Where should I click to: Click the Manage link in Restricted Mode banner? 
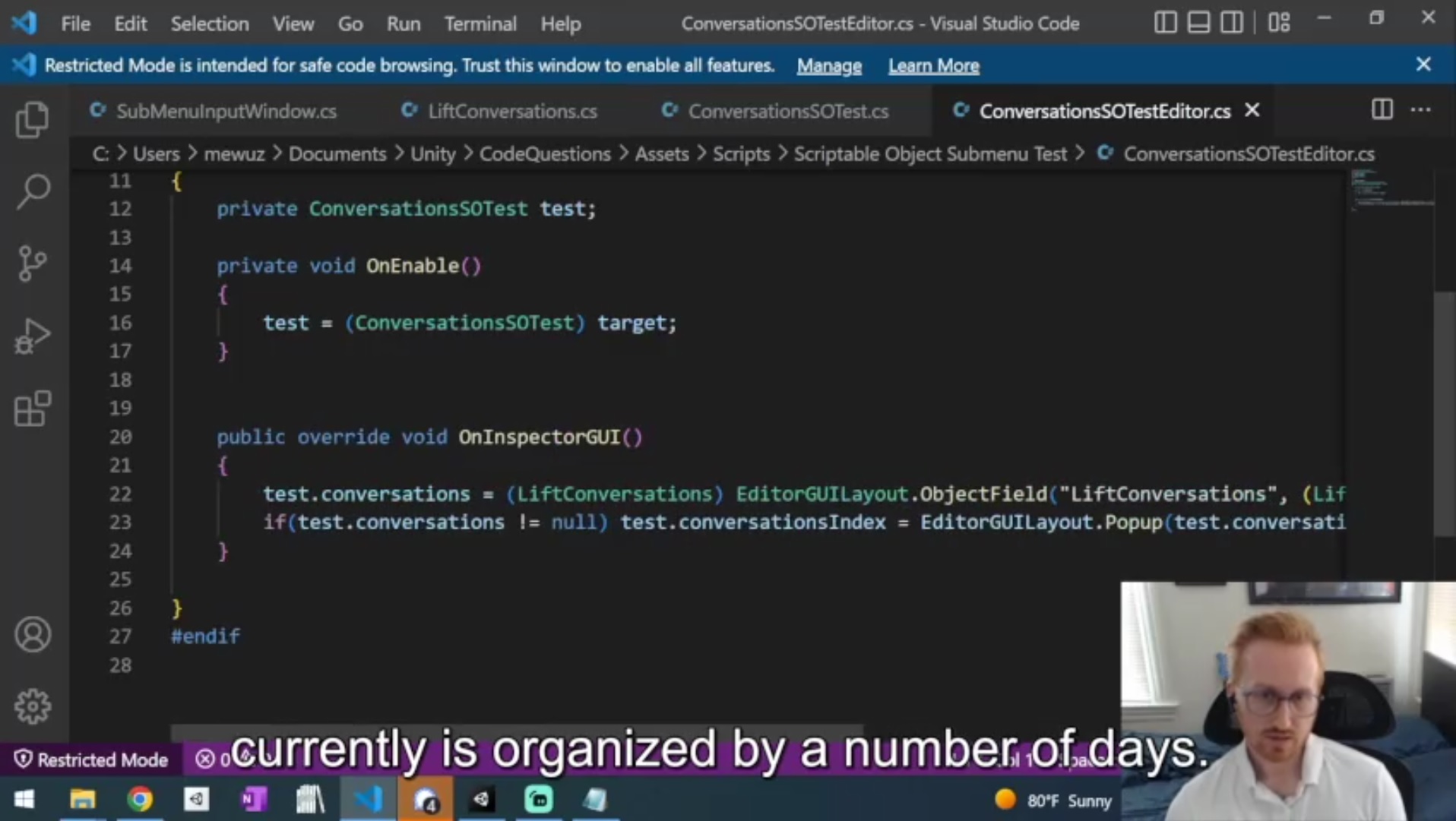point(828,66)
